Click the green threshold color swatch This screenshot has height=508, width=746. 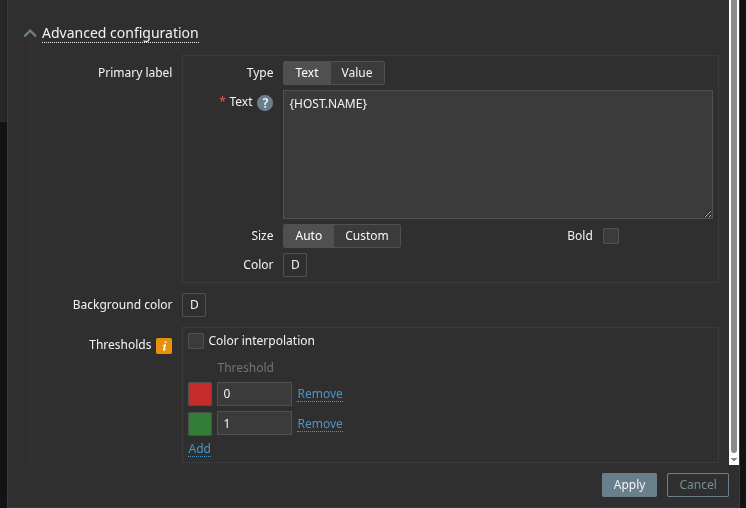(x=200, y=424)
